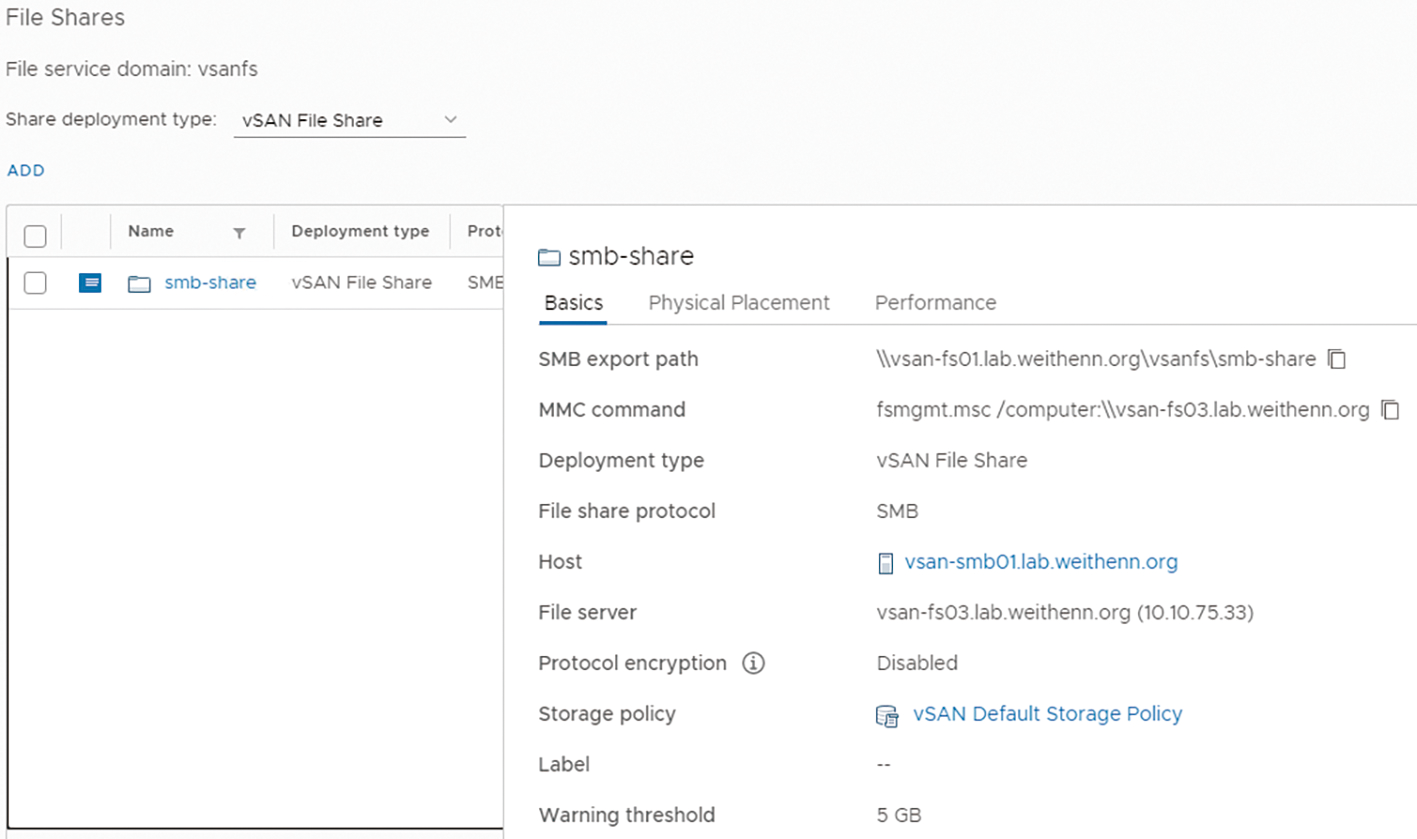
Task: Sort by Deployment type column header
Action: [x=360, y=231]
